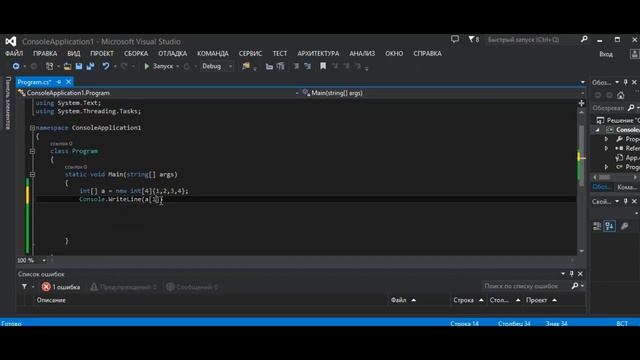Toggle auto-hide pin on Solution Explorer panel
Screen dimensions: 640x360
click(625, 82)
